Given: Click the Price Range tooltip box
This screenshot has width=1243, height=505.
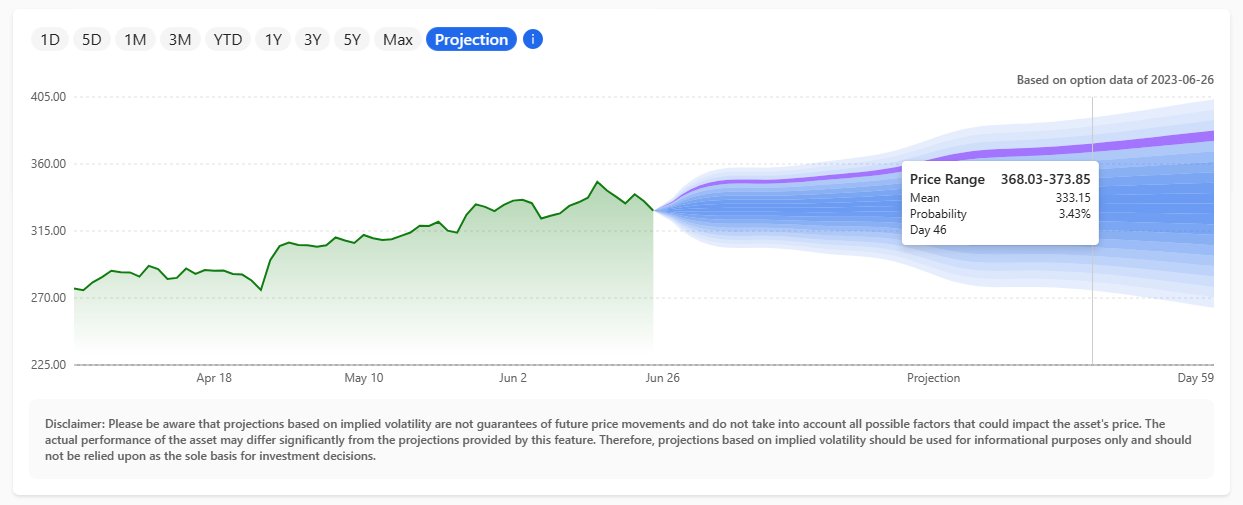Looking at the screenshot, I should 999,204.
